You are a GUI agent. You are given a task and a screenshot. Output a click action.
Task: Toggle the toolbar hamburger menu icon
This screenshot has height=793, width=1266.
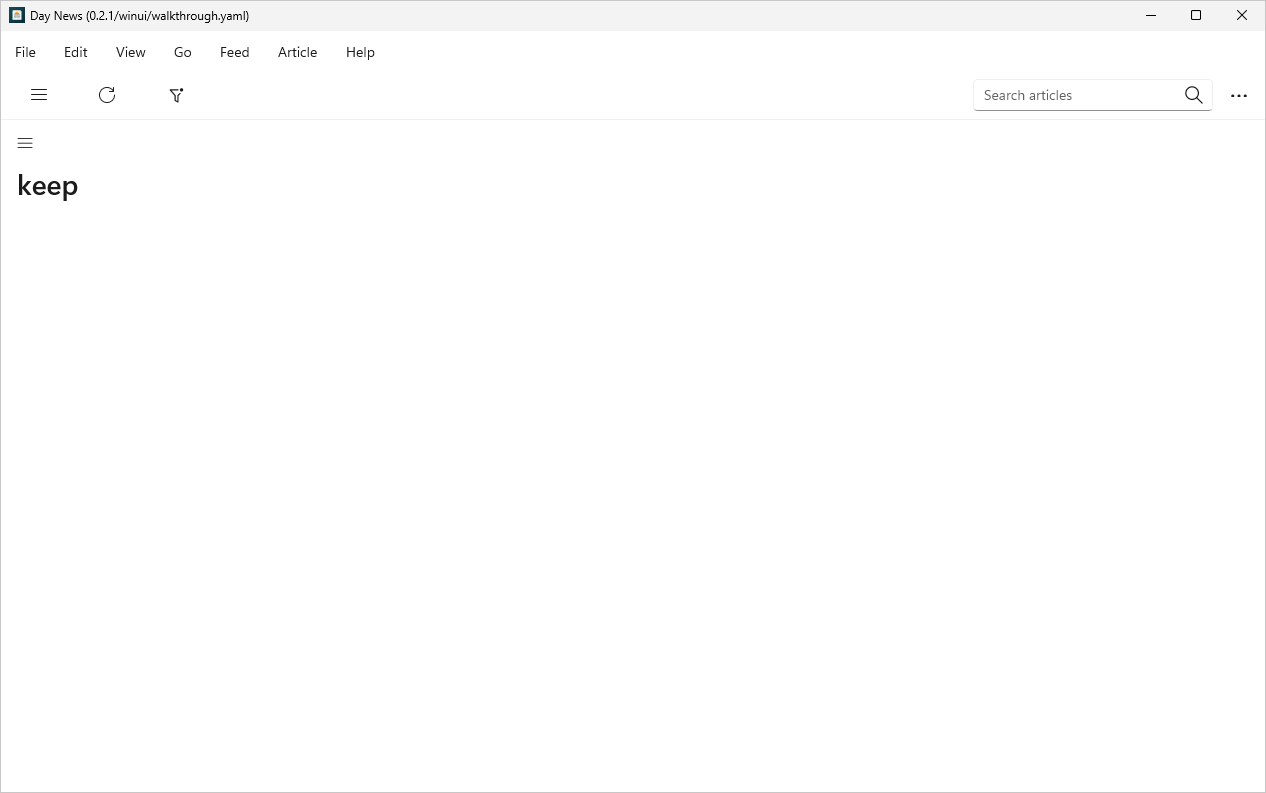coord(39,95)
